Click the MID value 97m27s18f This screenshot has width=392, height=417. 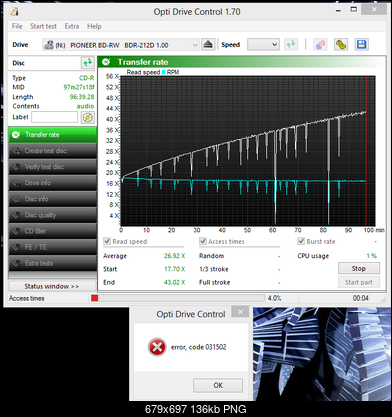point(79,87)
